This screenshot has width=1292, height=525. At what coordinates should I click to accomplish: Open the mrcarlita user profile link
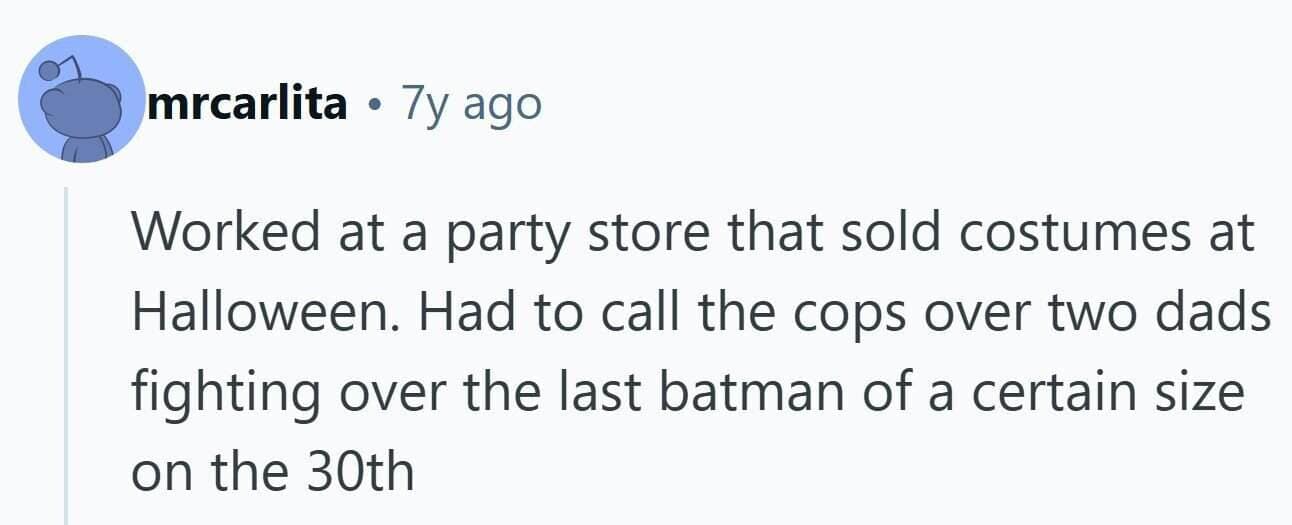pos(246,102)
